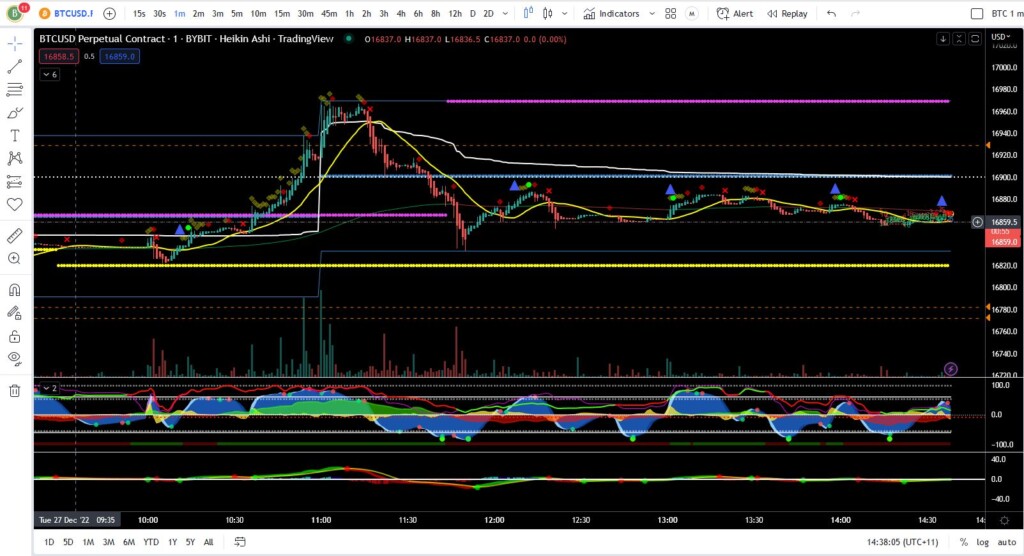1024x556 pixels.
Task: Click the zoom in magnifier tool
Action: (x=15, y=258)
